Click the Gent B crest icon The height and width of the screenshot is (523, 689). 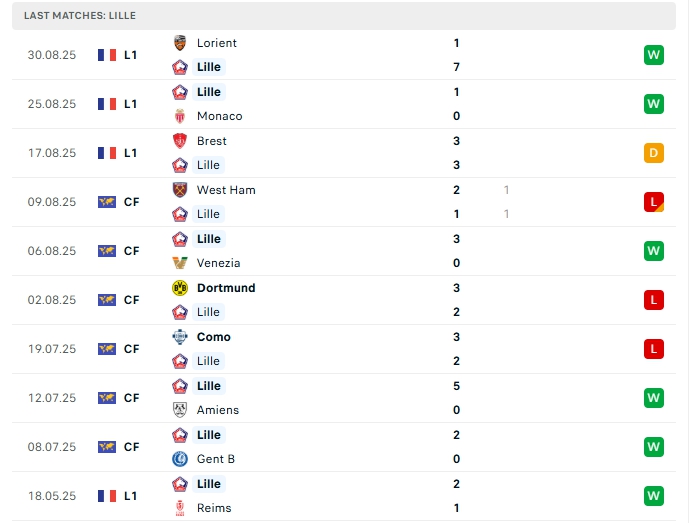pyautogui.click(x=180, y=459)
